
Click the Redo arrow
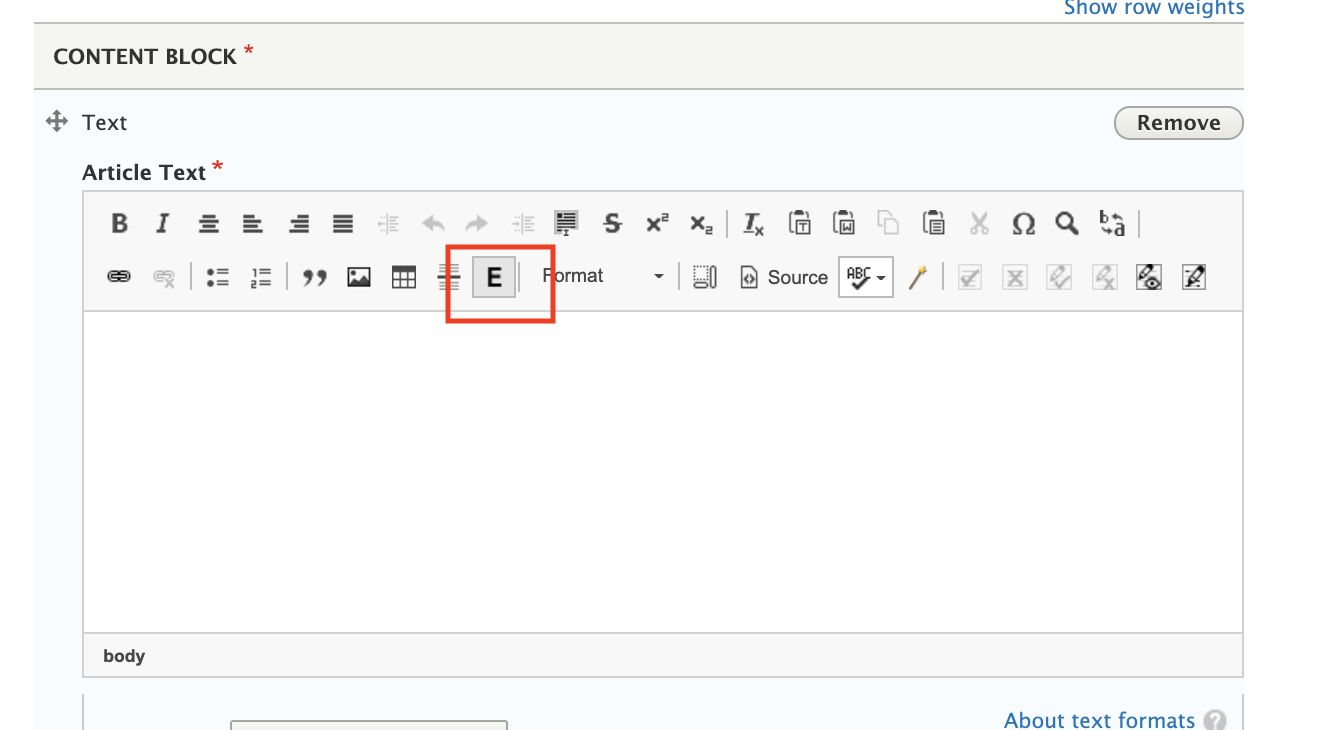coord(477,223)
